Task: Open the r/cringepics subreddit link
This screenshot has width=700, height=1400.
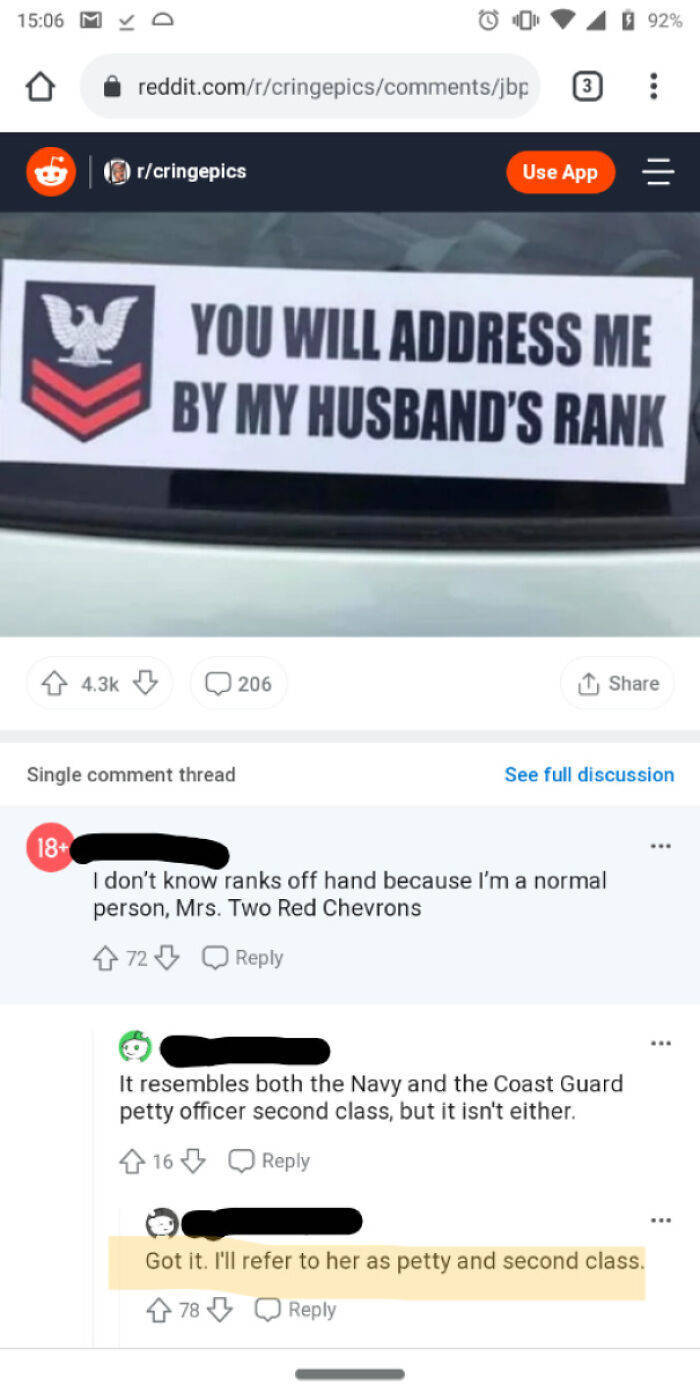Action: (178, 172)
